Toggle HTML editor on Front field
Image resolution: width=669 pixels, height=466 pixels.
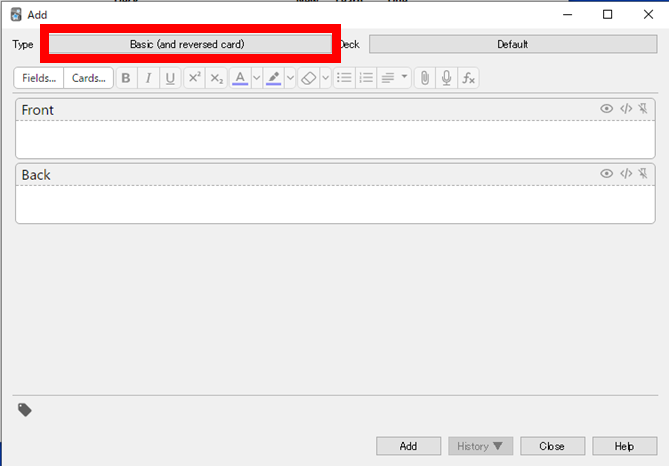pos(626,109)
